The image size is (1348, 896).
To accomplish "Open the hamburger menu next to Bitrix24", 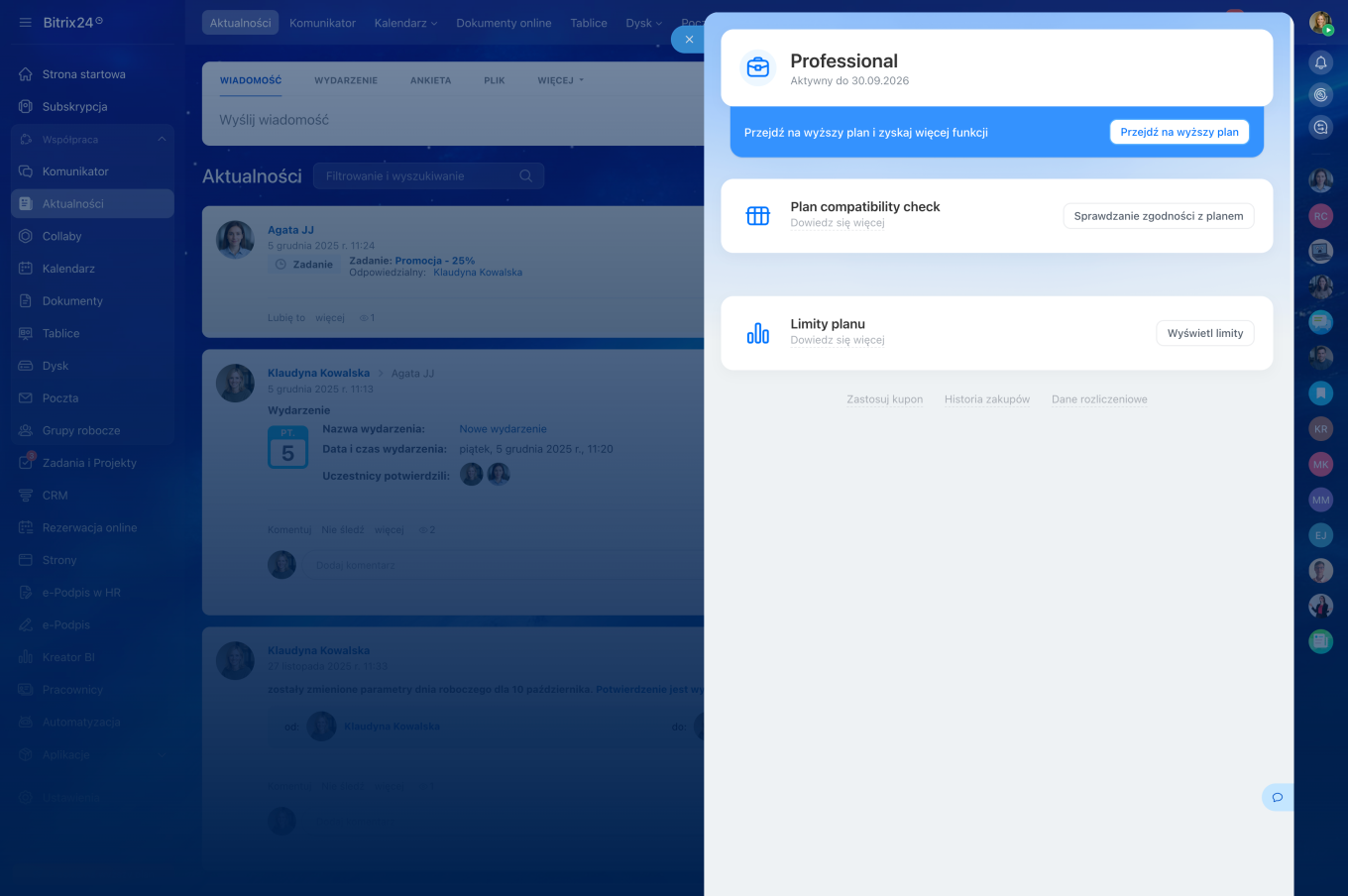I will coord(25,23).
